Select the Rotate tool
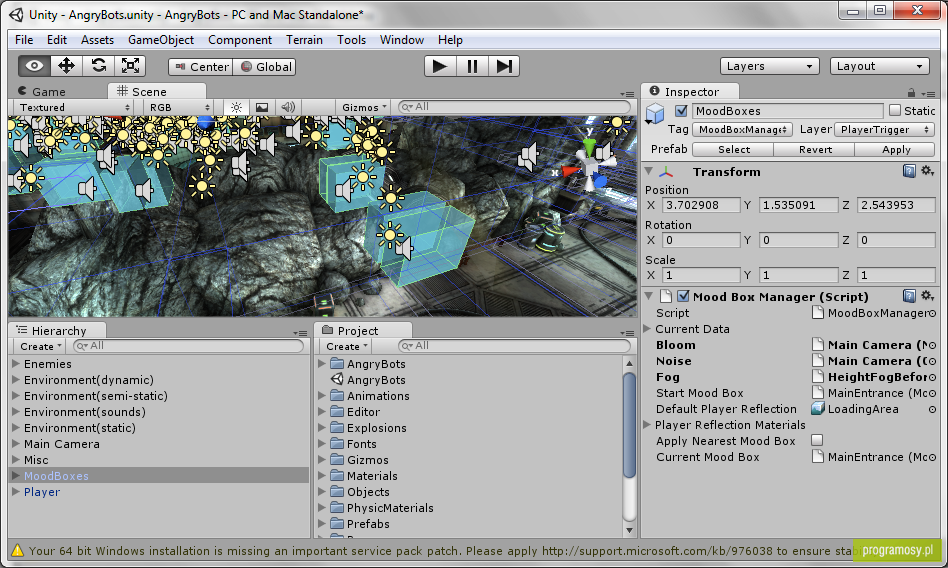 pos(98,66)
